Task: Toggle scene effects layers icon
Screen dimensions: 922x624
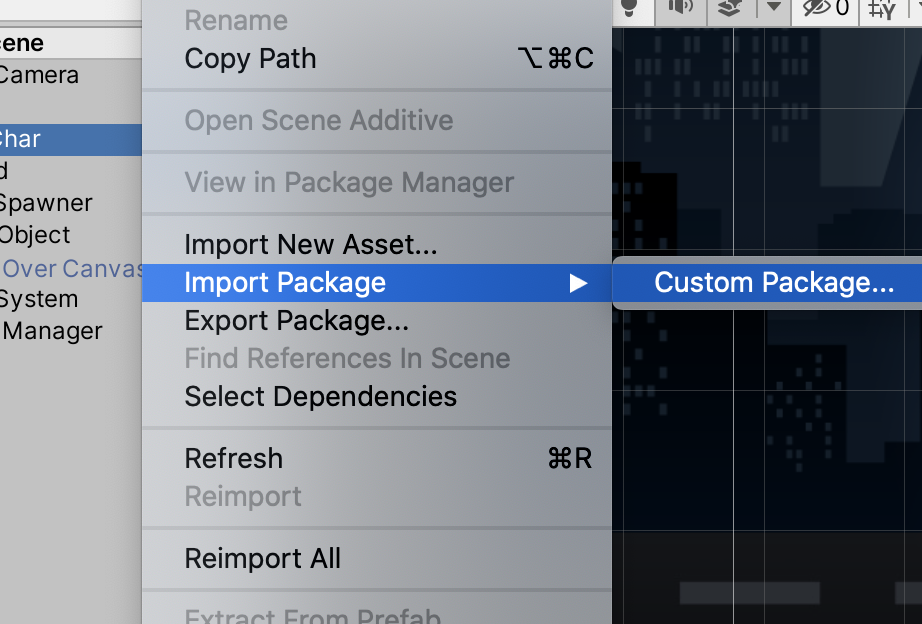Action: [x=731, y=9]
